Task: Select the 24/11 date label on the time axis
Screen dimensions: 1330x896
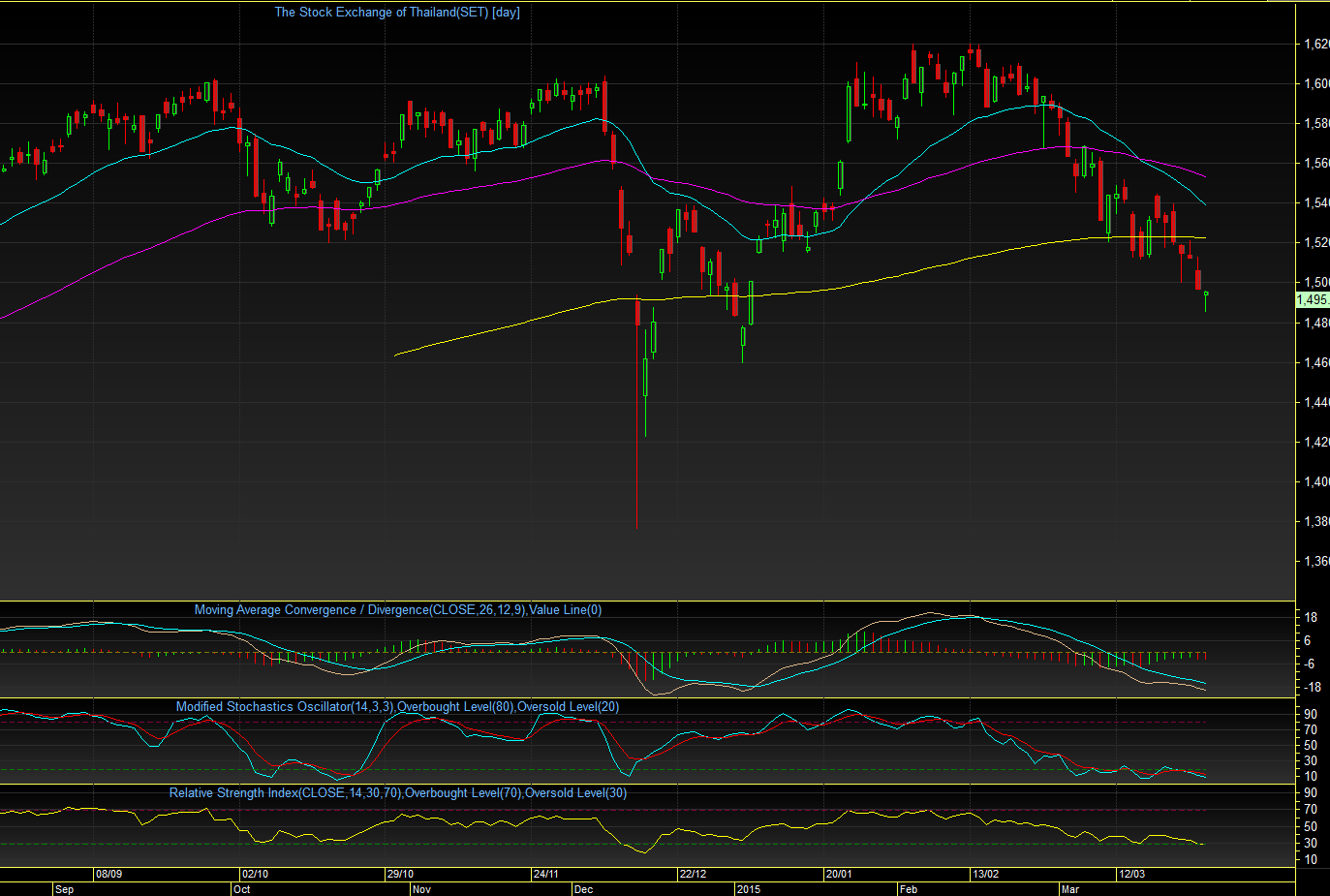Action: point(545,874)
